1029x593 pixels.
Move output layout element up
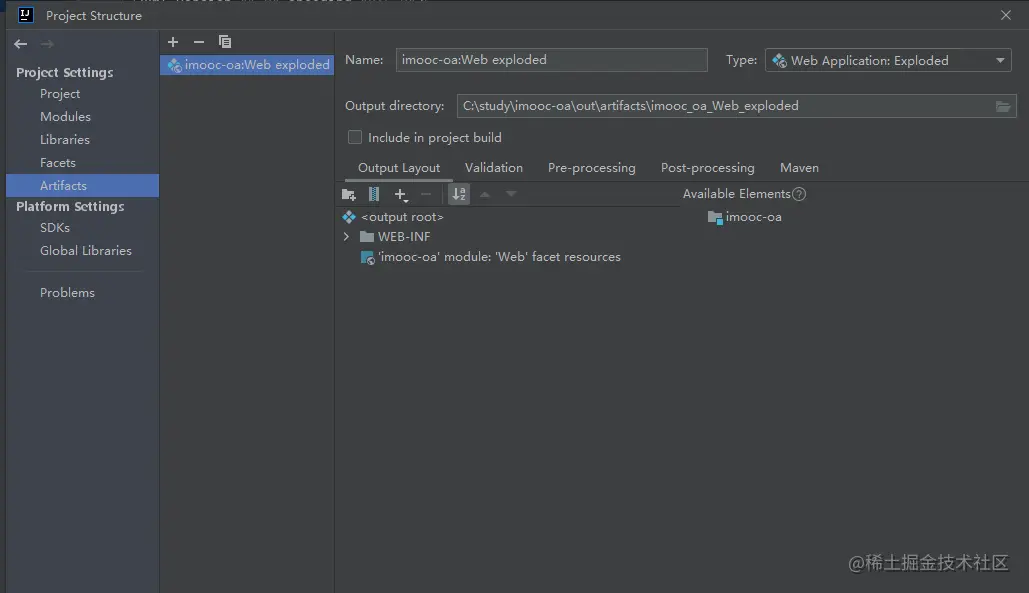coord(485,194)
